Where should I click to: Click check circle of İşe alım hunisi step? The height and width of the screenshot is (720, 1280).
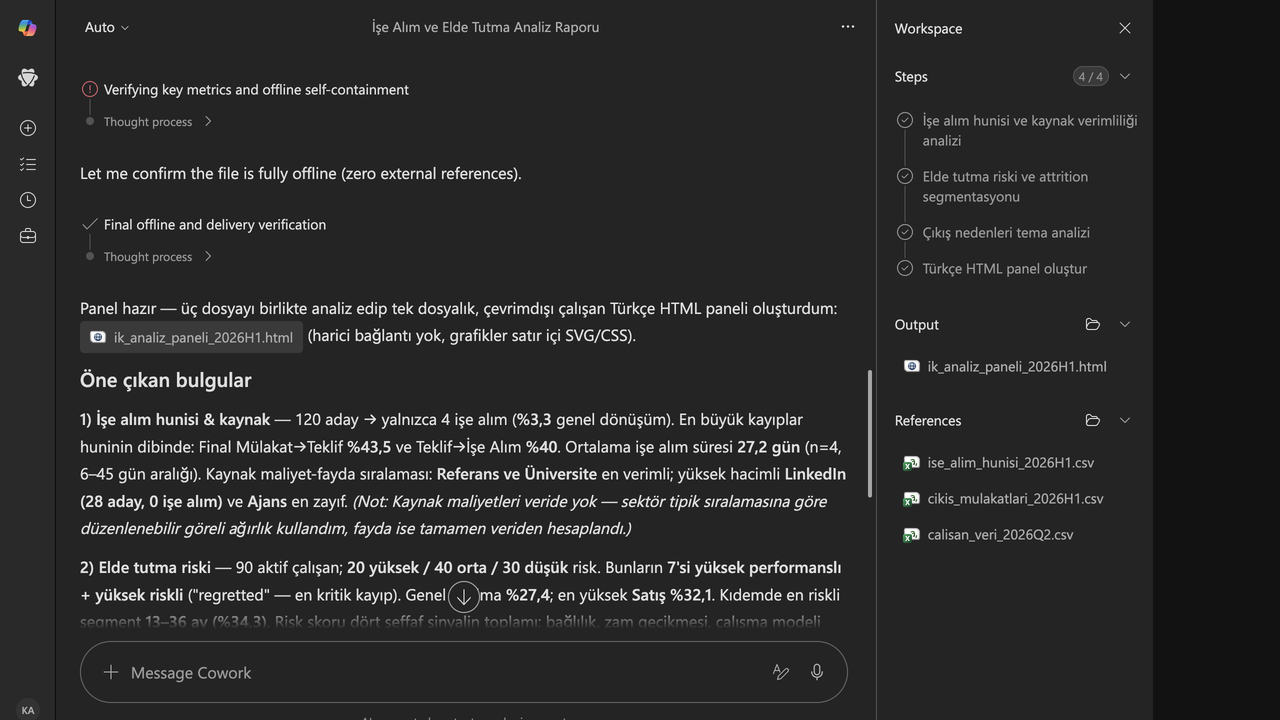tap(905, 120)
